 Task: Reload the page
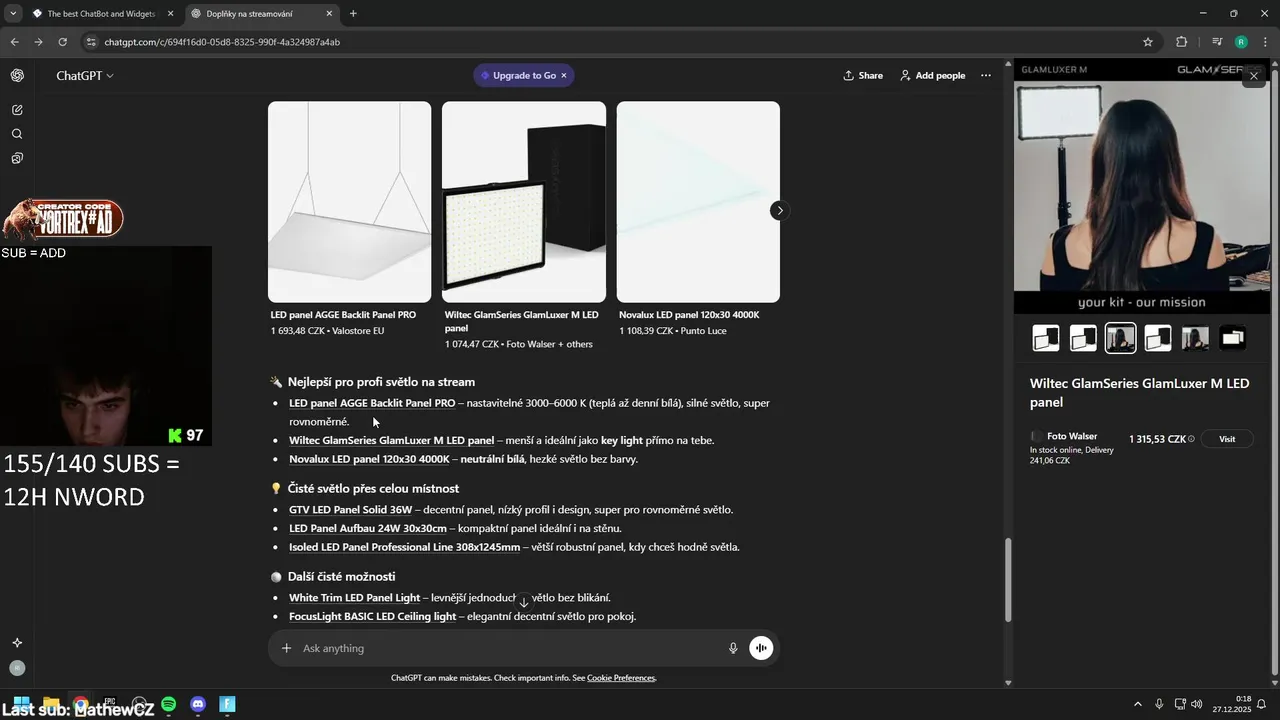point(62,42)
